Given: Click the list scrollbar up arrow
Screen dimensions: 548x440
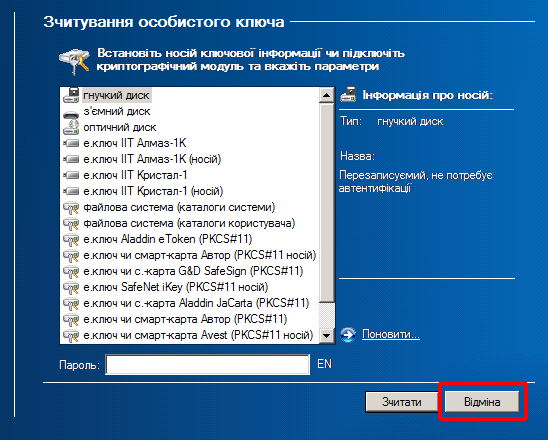Looking at the screenshot, I should pyautogui.click(x=327, y=95).
